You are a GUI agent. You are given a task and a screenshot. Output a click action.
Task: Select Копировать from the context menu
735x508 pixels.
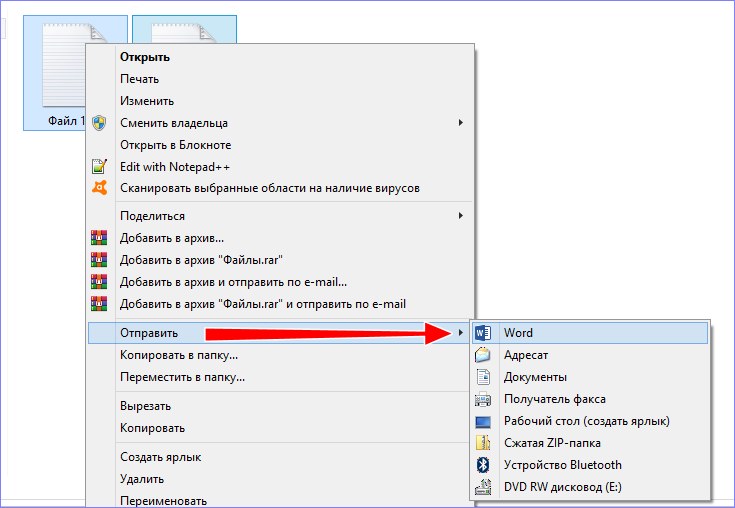[280, 428]
